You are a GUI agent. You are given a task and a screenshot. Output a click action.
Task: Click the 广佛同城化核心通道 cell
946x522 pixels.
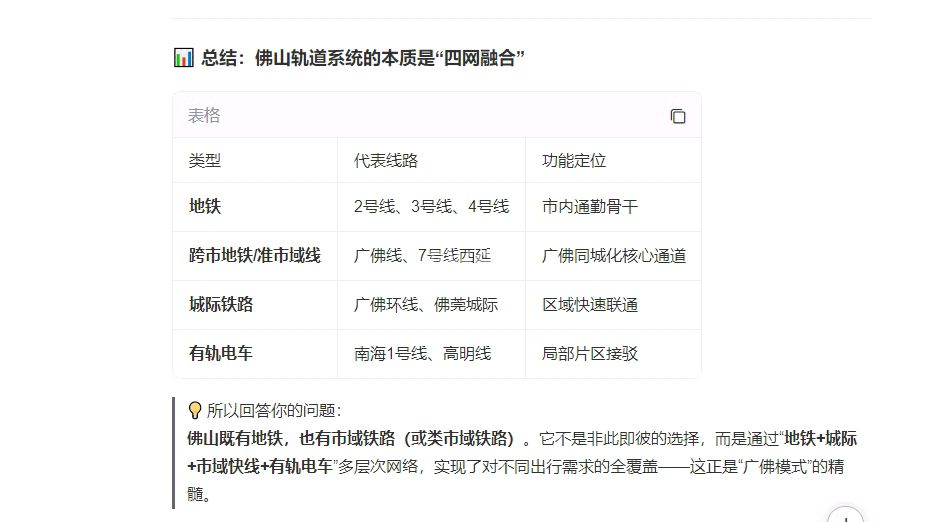(x=614, y=256)
